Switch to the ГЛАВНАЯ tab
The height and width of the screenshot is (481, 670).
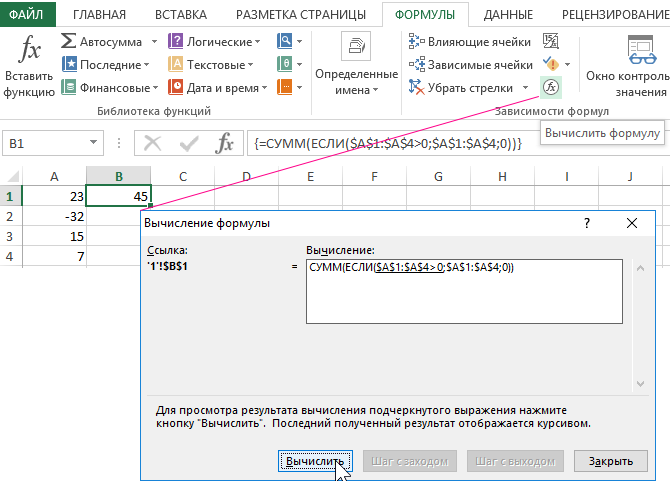pyautogui.click(x=99, y=15)
